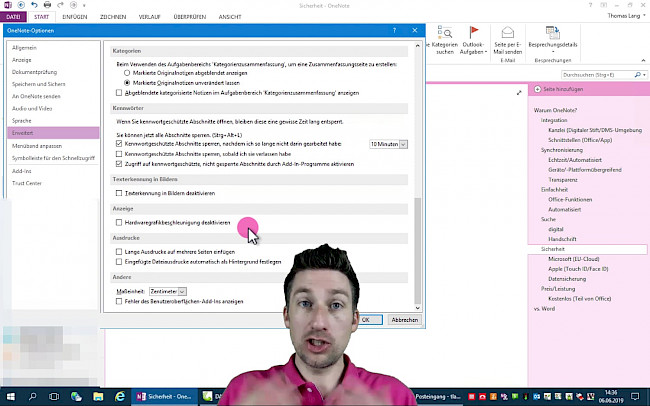Switch to the ANSICHT ribbon tab
This screenshot has height=406, width=650.
click(230, 17)
